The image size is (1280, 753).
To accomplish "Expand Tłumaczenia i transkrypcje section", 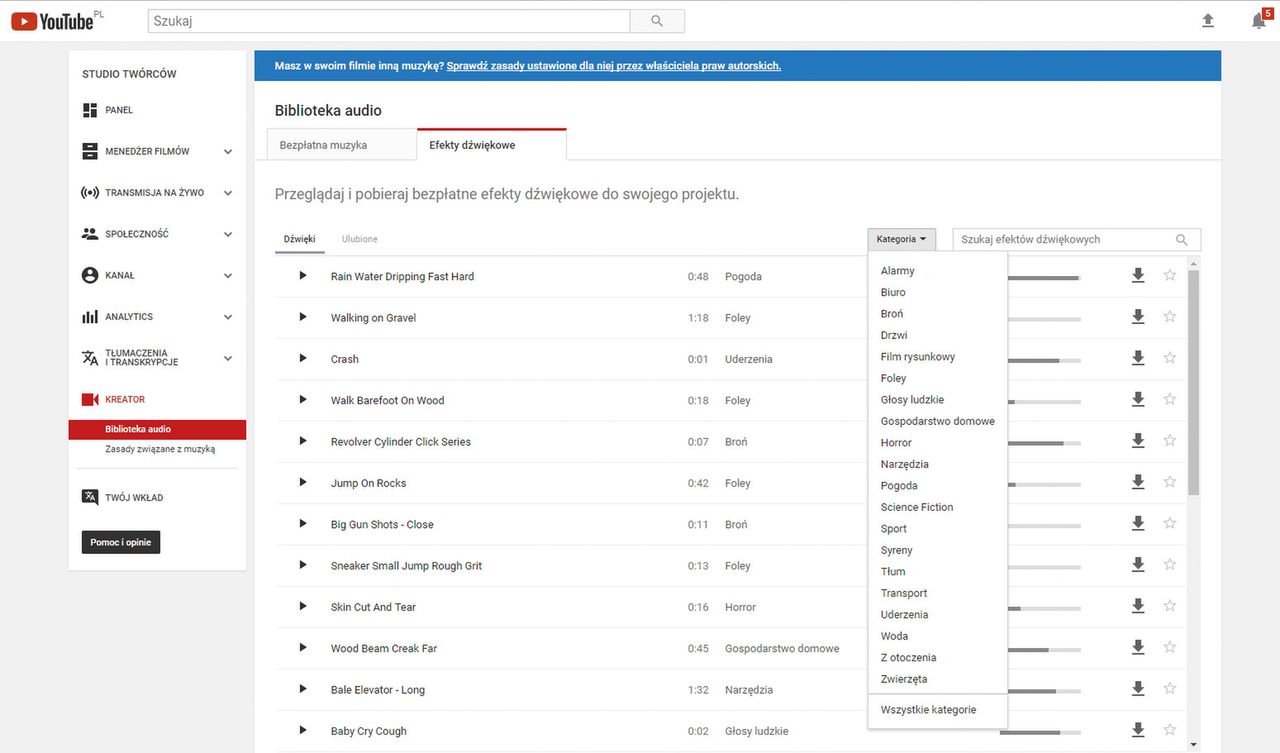I will click(228, 358).
